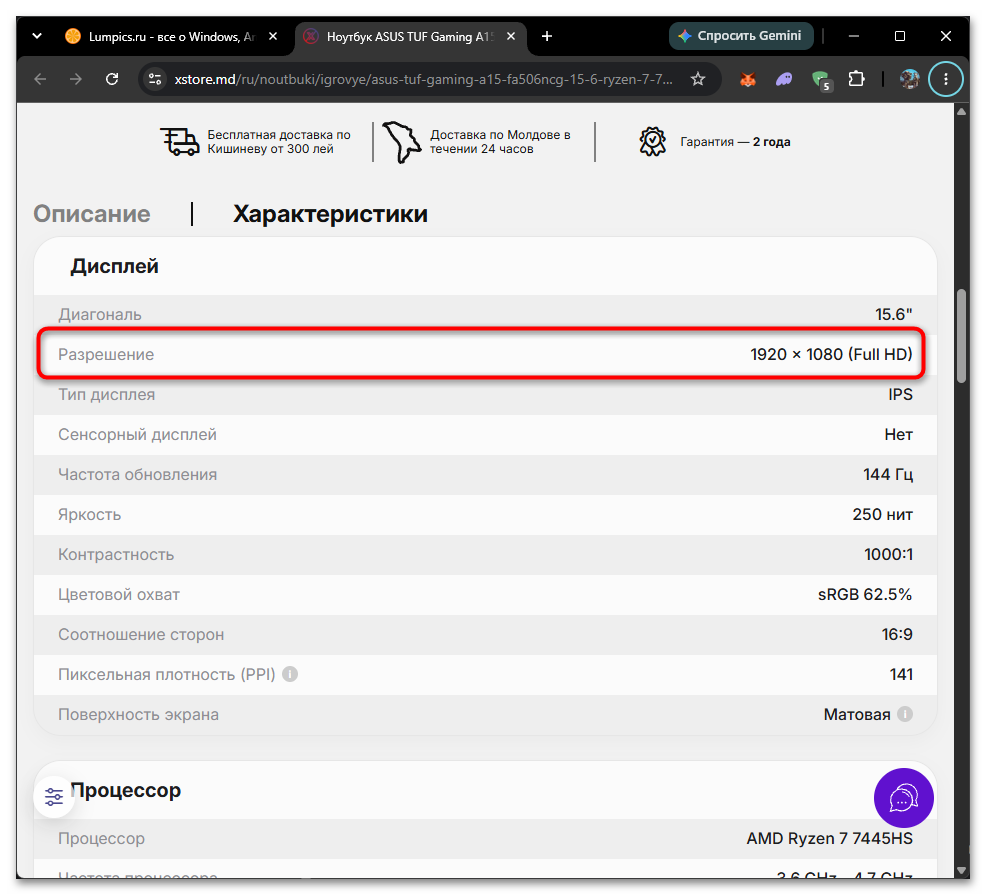Open the tab search dropdown arrow
Viewport: 986px width, 895px height.
click(x=37, y=36)
